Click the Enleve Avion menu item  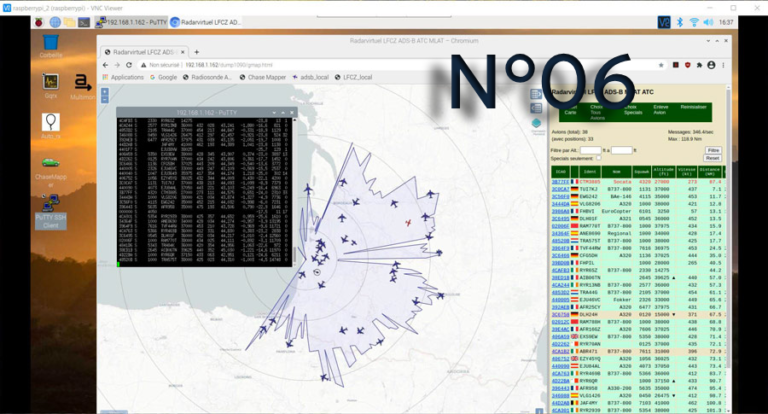click(x=660, y=110)
